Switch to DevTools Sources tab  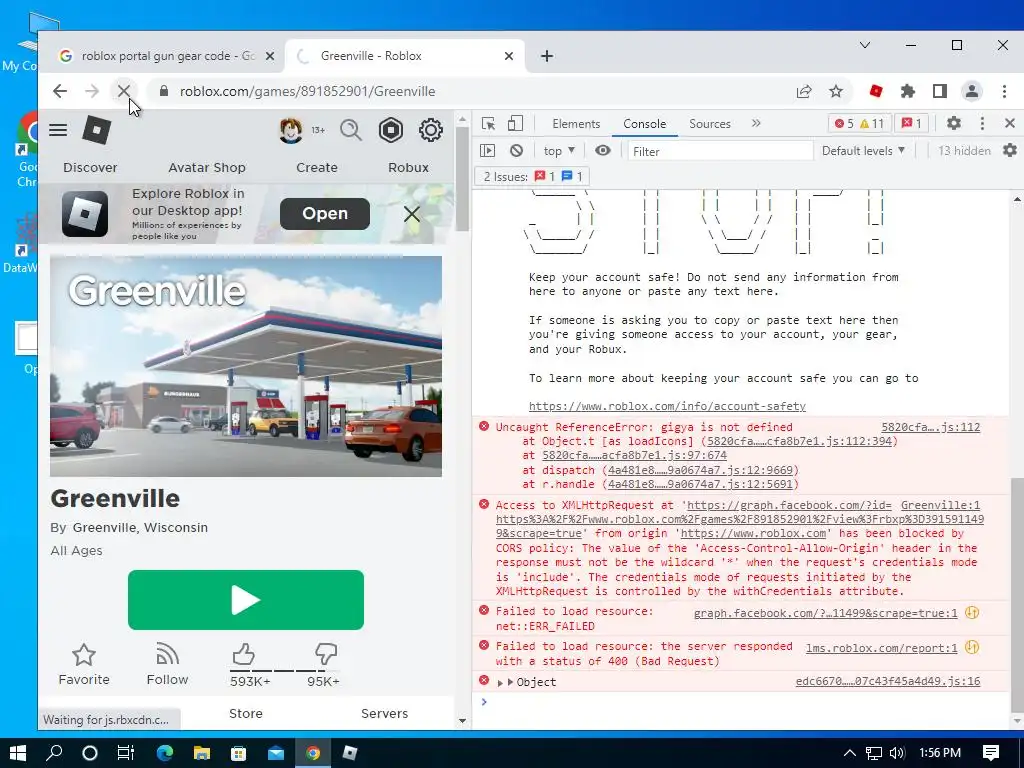pos(710,123)
